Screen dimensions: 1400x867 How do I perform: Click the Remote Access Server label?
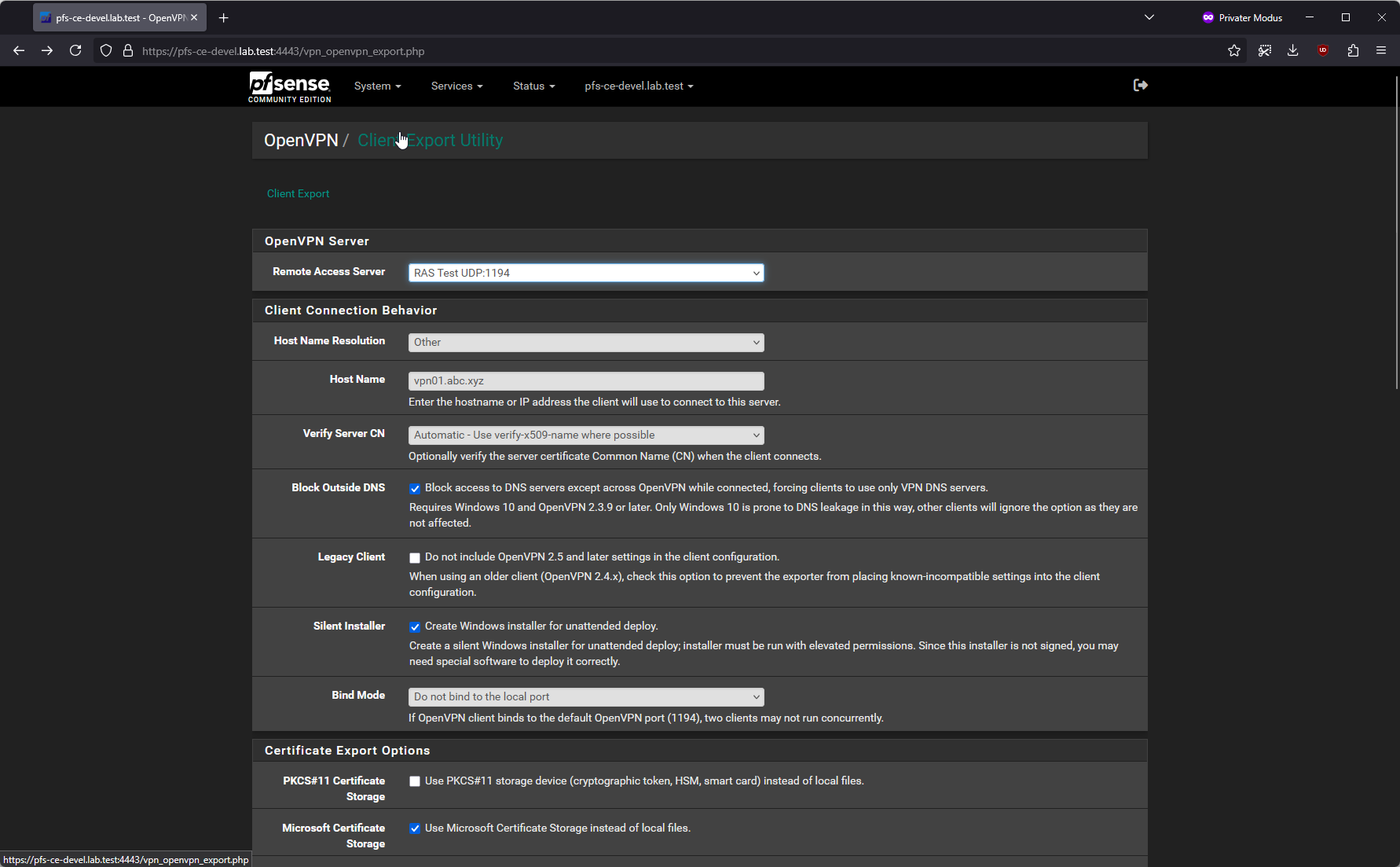tap(328, 271)
